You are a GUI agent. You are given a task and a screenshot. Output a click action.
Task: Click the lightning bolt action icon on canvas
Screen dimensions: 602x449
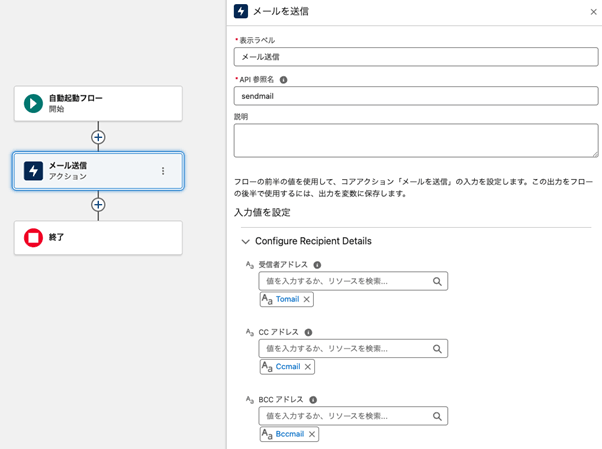33,171
